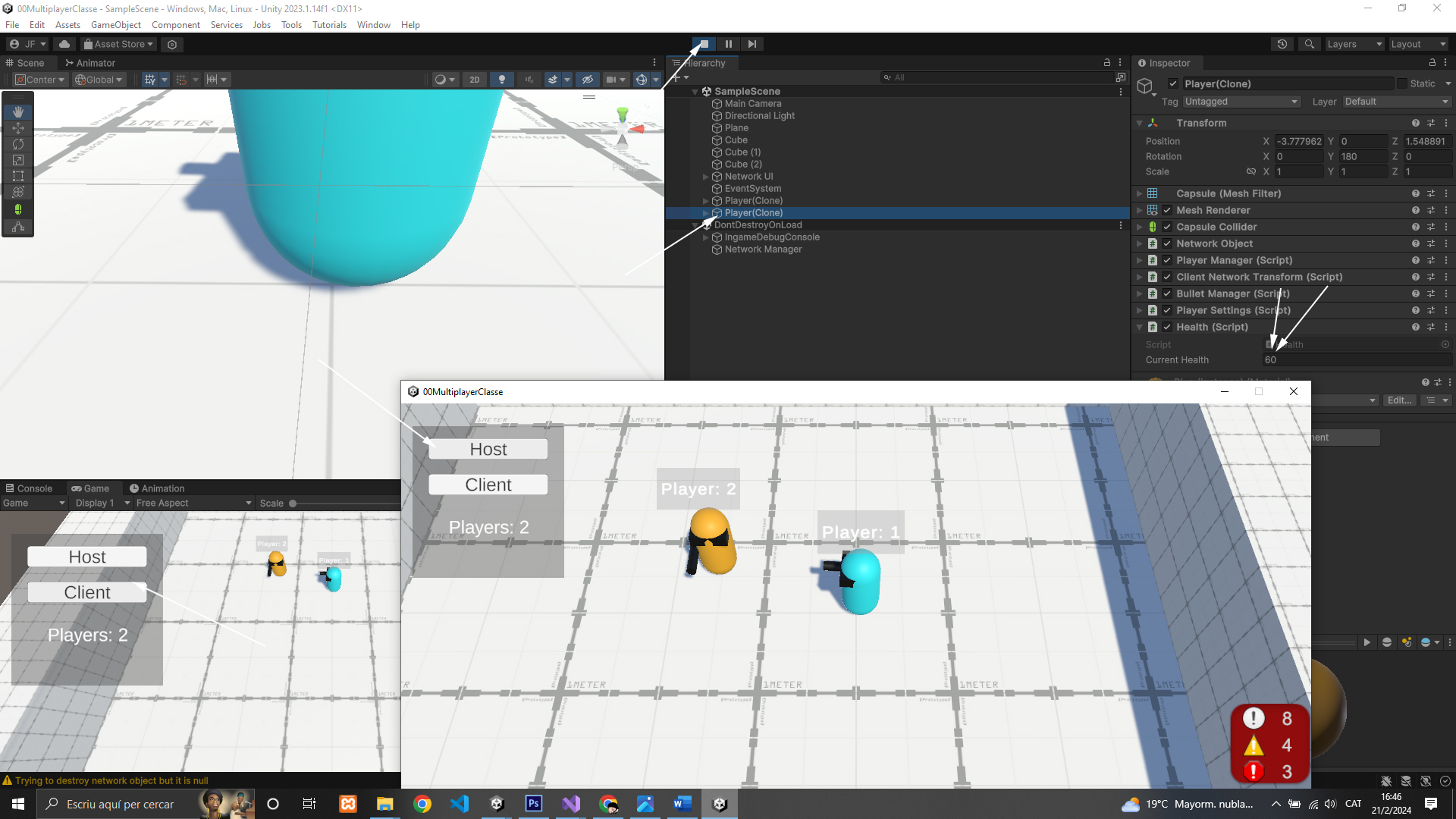Toggle scene lighting bulb icon
Viewport: 1456px width, 819px height.
point(501,80)
